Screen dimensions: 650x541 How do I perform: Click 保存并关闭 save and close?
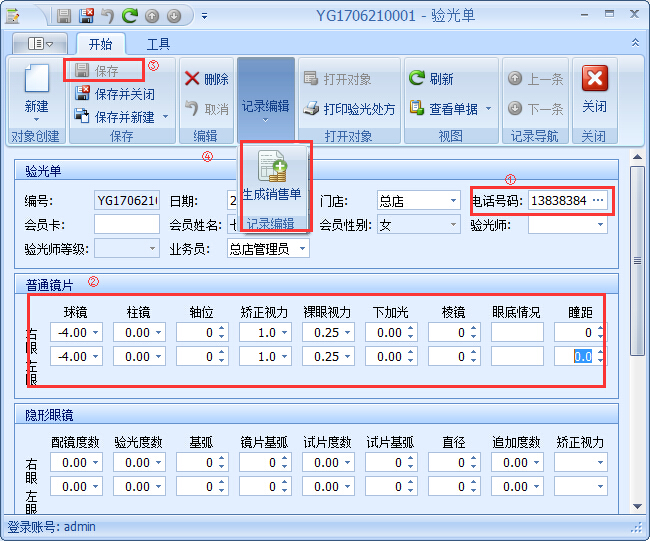coord(115,94)
